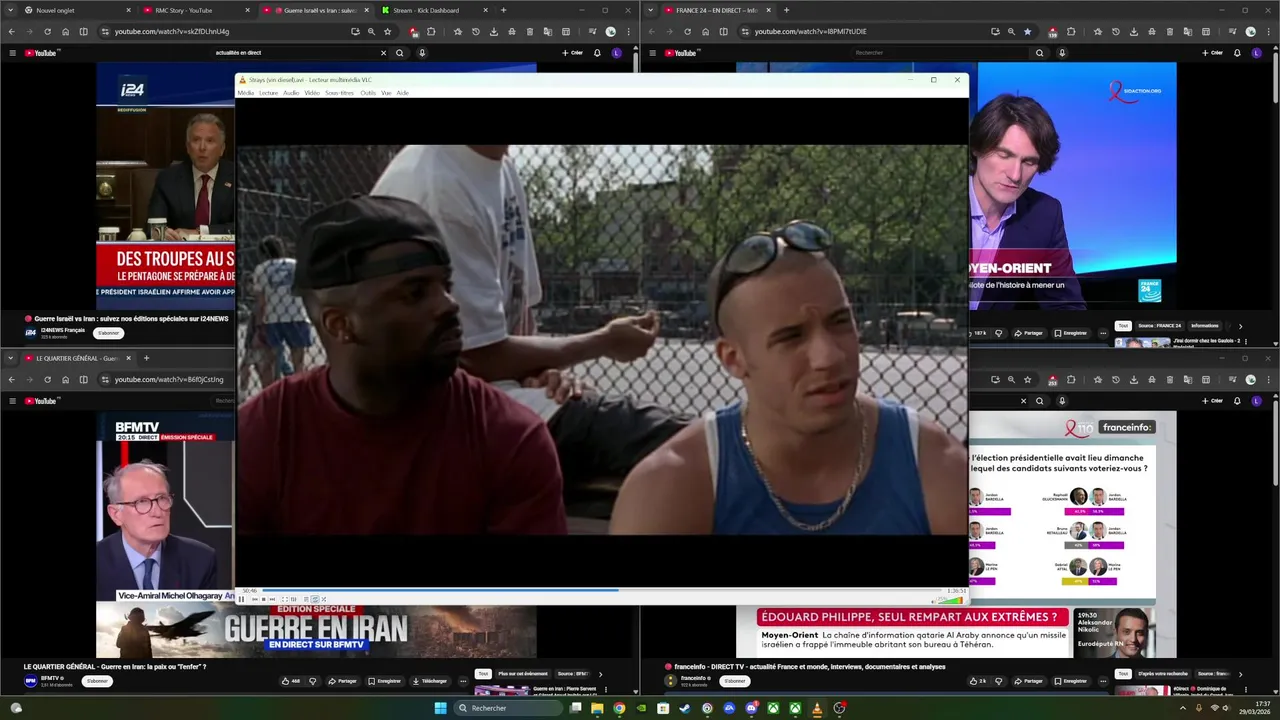This screenshot has width=1280, height=720.
Task: Open the VLC Lecture menu
Action: click(269, 93)
